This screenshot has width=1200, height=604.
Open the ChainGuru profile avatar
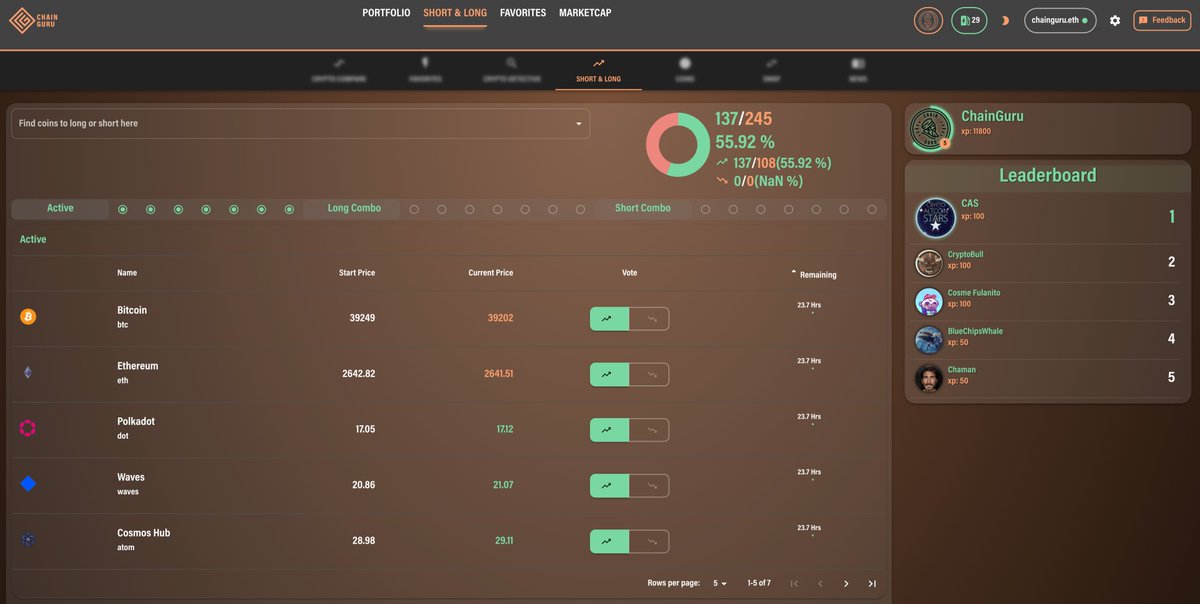pyautogui.click(x=930, y=129)
